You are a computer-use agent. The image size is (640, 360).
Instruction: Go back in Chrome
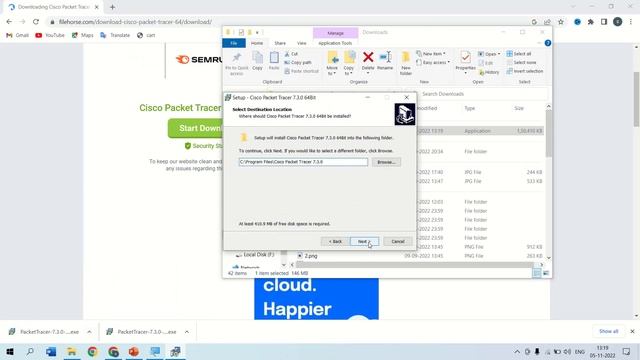point(9,22)
